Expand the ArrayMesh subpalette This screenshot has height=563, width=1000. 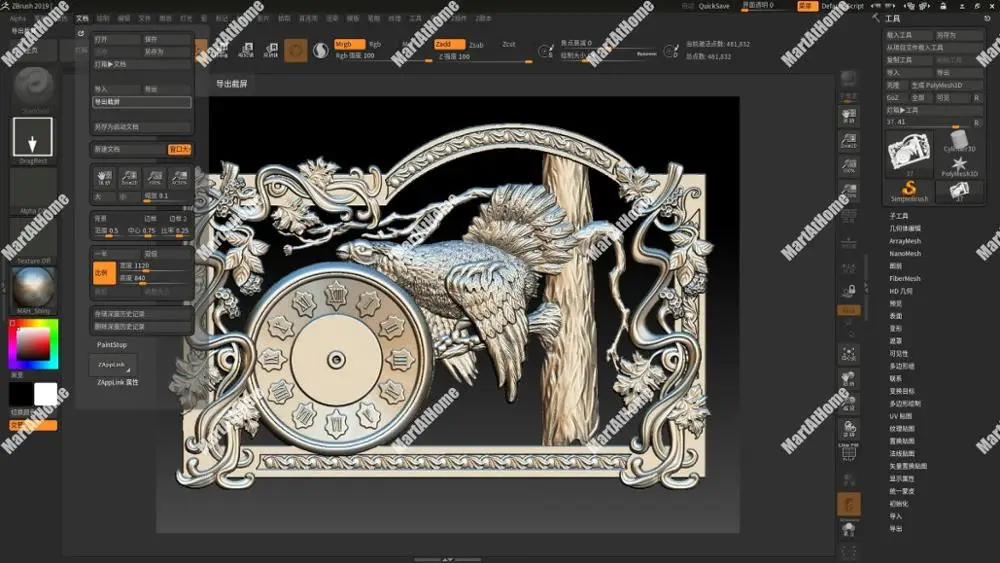[x=905, y=241]
